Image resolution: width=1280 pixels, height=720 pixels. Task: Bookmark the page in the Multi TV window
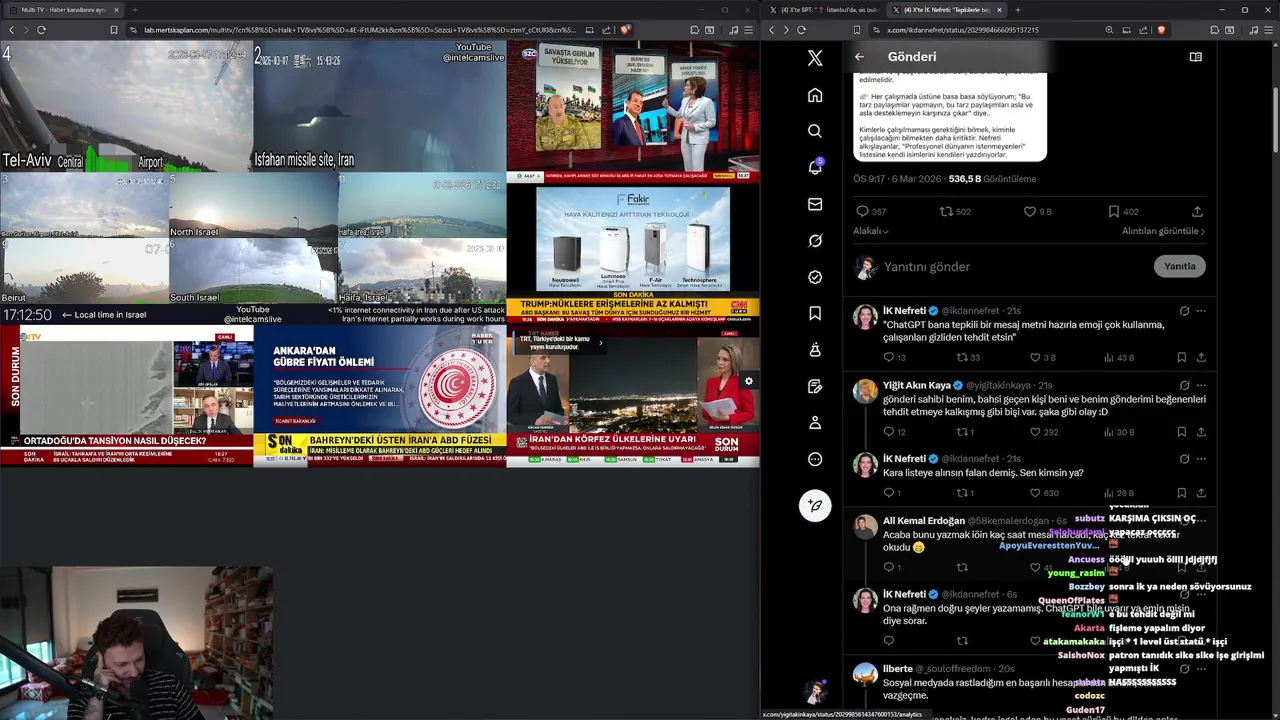114,30
